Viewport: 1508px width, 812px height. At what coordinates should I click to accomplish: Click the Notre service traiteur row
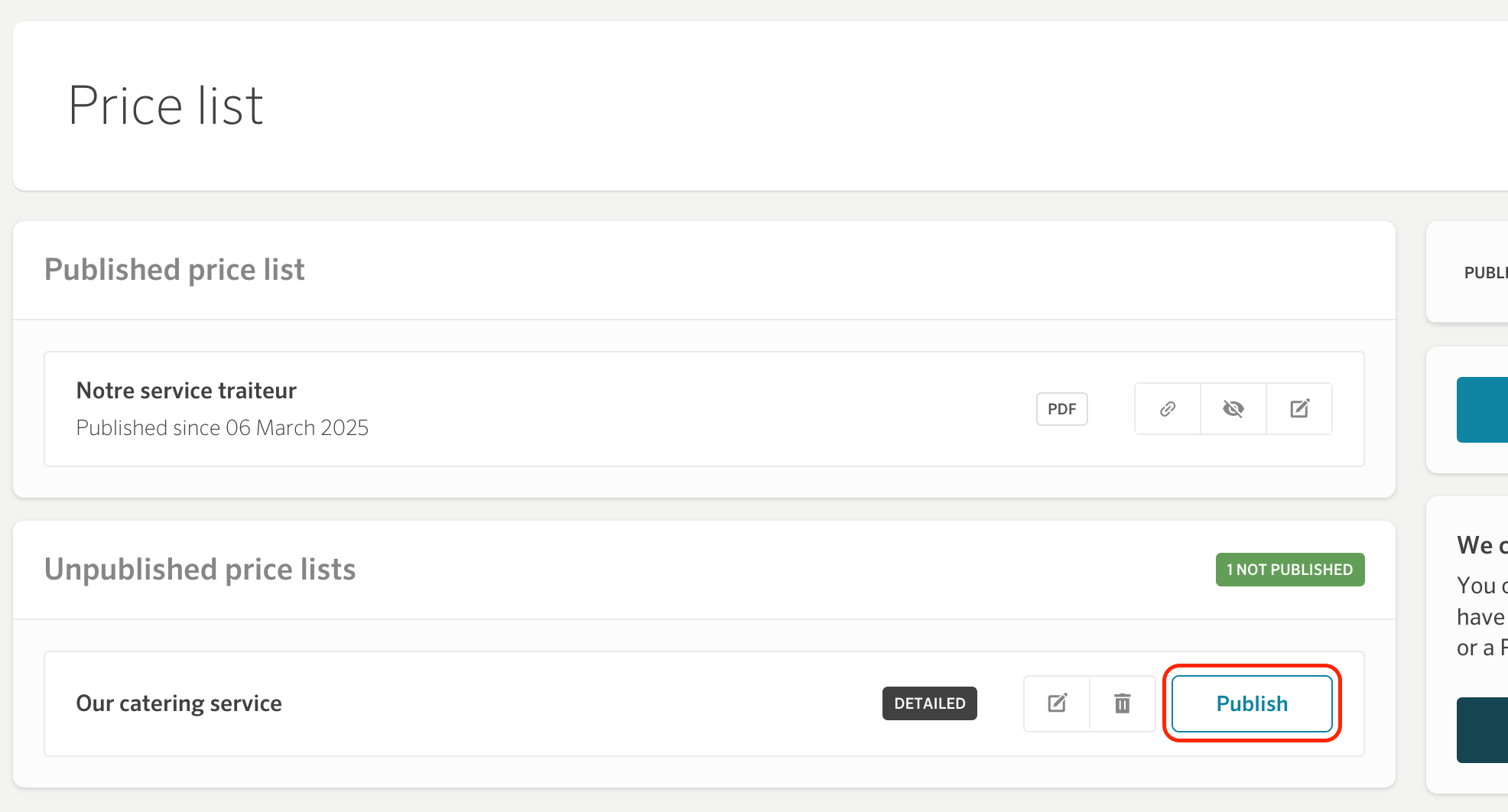click(x=704, y=409)
